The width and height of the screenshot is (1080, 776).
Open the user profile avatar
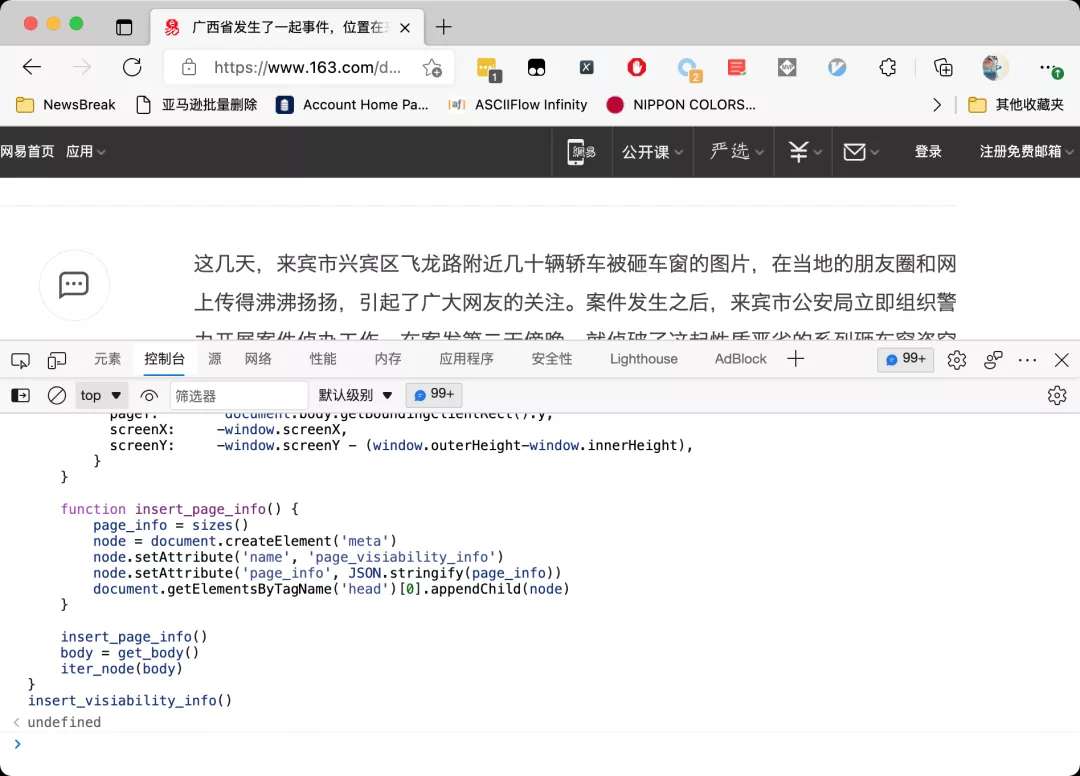pos(995,67)
